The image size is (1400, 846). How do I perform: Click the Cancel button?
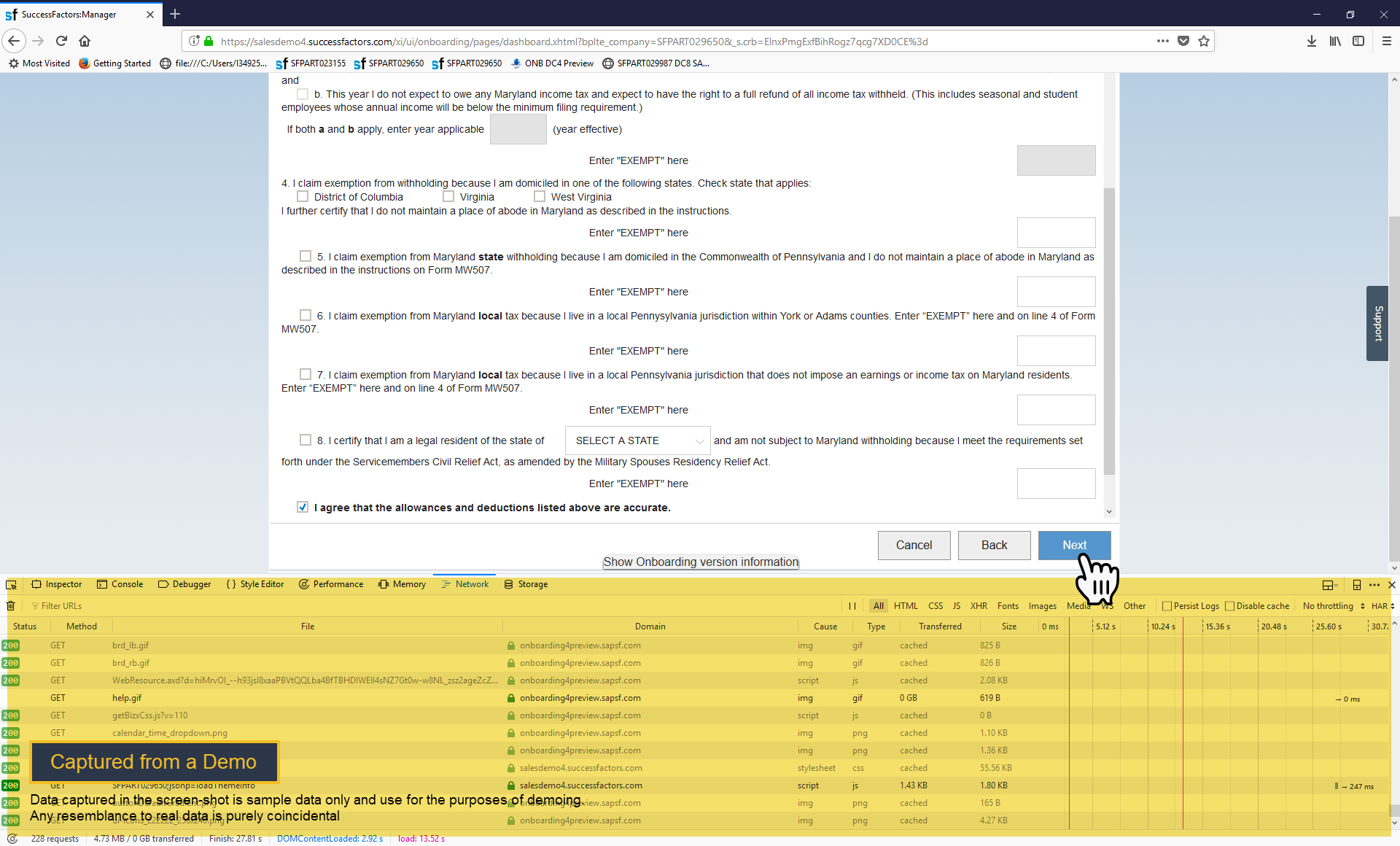pyautogui.click(x=914, y=545)
